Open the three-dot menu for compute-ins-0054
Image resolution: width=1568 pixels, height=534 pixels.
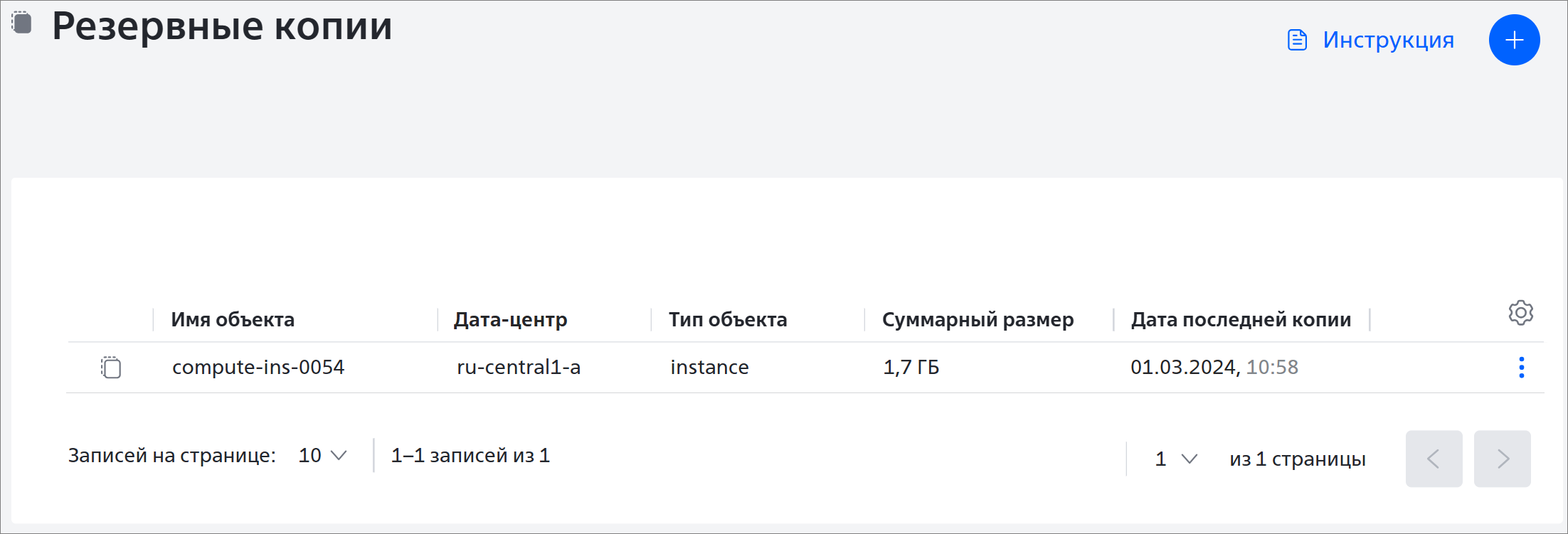tap(1521, 368)
